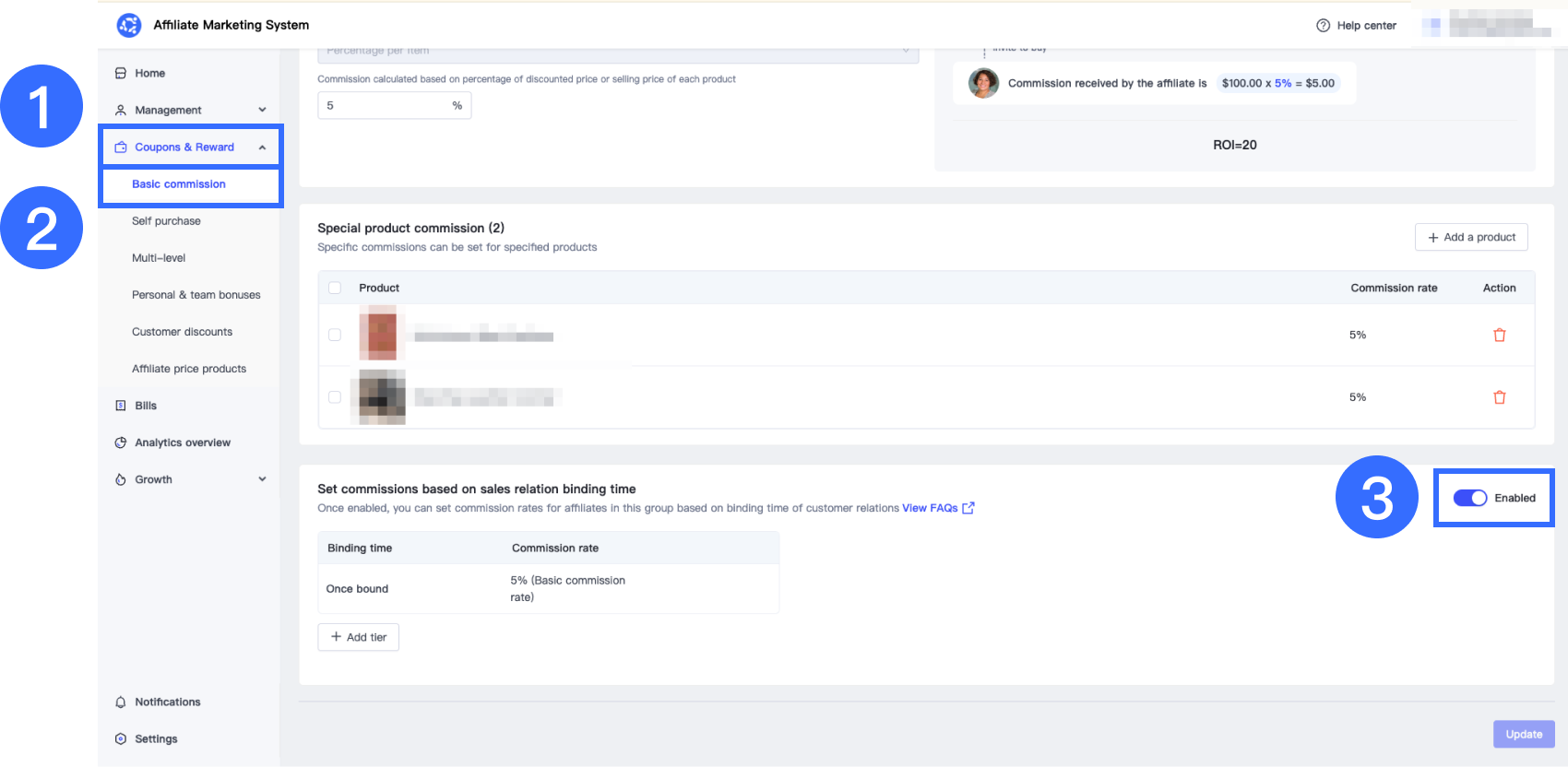This screenshot has height=767, width=1568.
Task: Expand the Growth menu chevron
Action: pyautogui.click(x=262, y=479)
